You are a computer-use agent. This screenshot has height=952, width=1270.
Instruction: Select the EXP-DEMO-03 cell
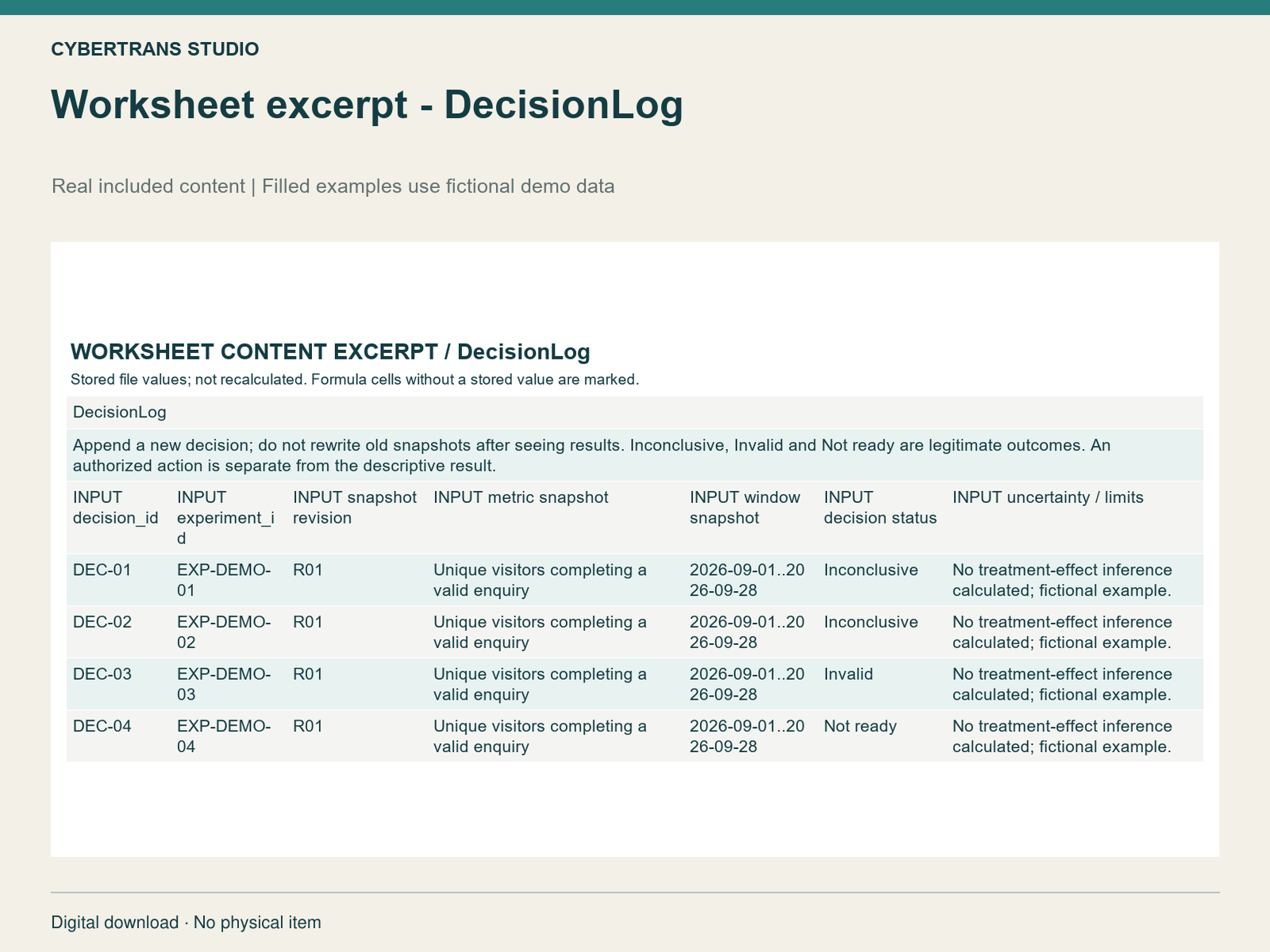coord(224,685)
